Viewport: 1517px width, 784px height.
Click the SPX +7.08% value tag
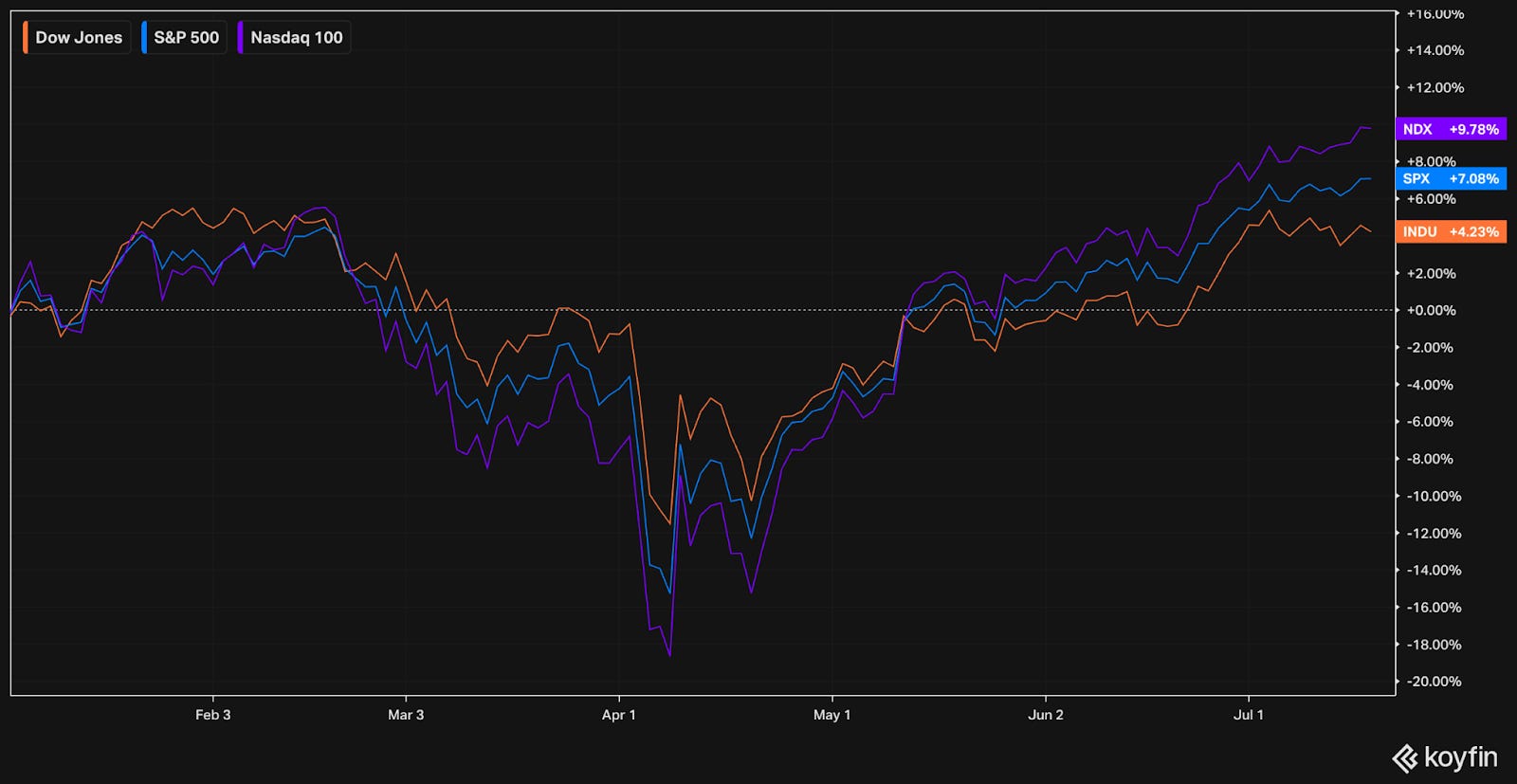pyautogui.click(x=1451, y=178)
